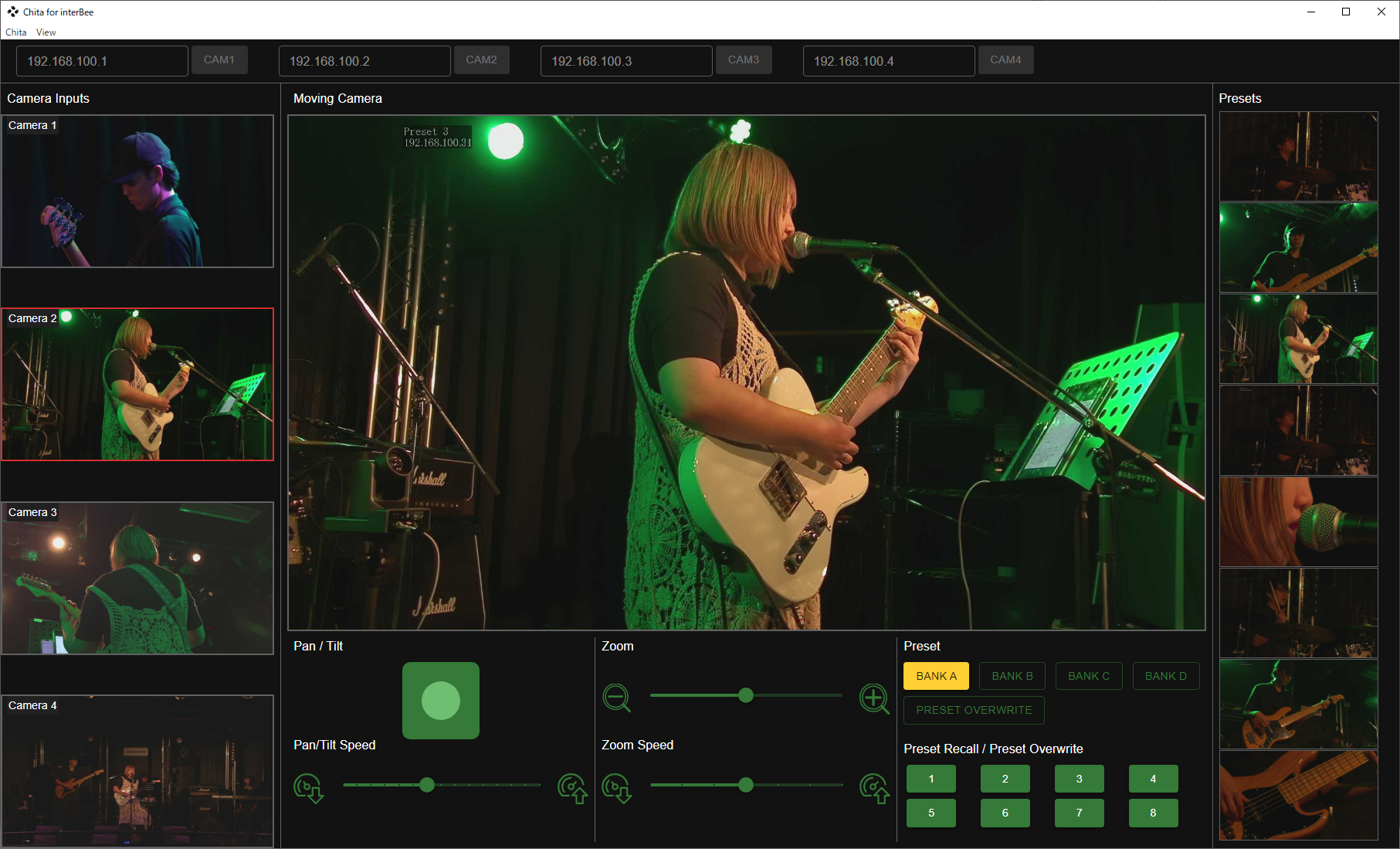This screenshot has width=1400, height=849.
Task: Open the Chita menu
Action: pos(15,32)
